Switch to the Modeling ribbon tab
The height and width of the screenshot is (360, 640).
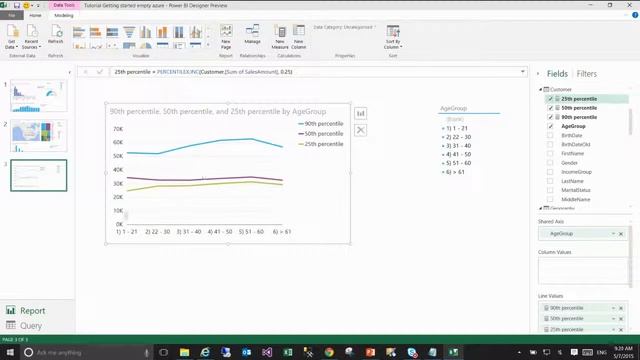[x=64, y=16]
